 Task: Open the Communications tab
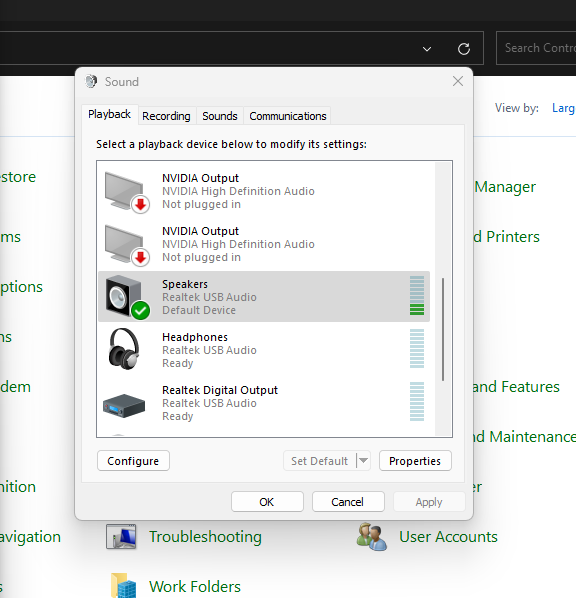pyautogui.click(x=288, y=116)
